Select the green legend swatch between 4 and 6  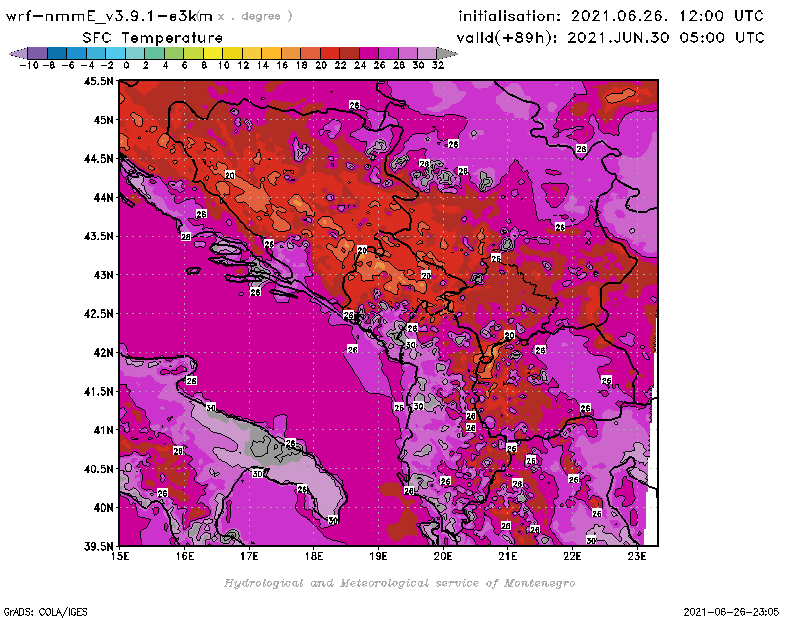tap(174, 53)
